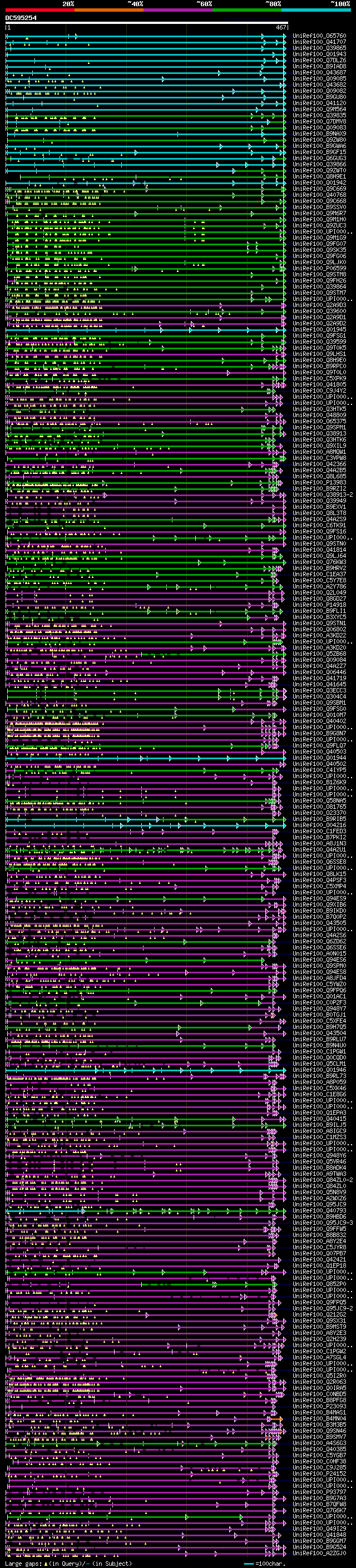The width and height of the screenshot is (356, 1568).
Task: Select the UniRef100_B9SSV0 label
Action: click(319, 207)
